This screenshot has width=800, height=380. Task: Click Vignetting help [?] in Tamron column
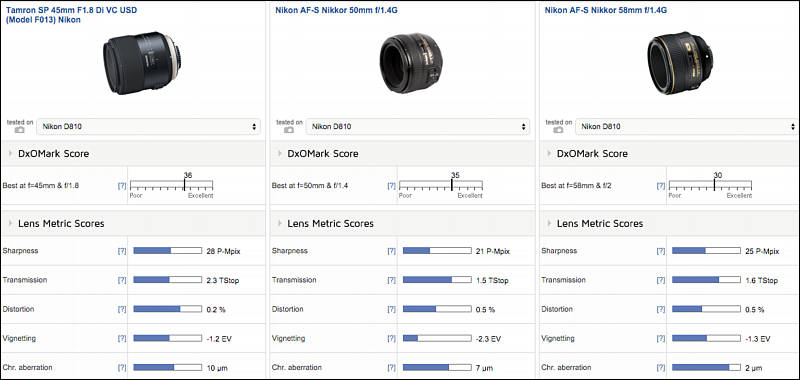[x=121, y=339]
